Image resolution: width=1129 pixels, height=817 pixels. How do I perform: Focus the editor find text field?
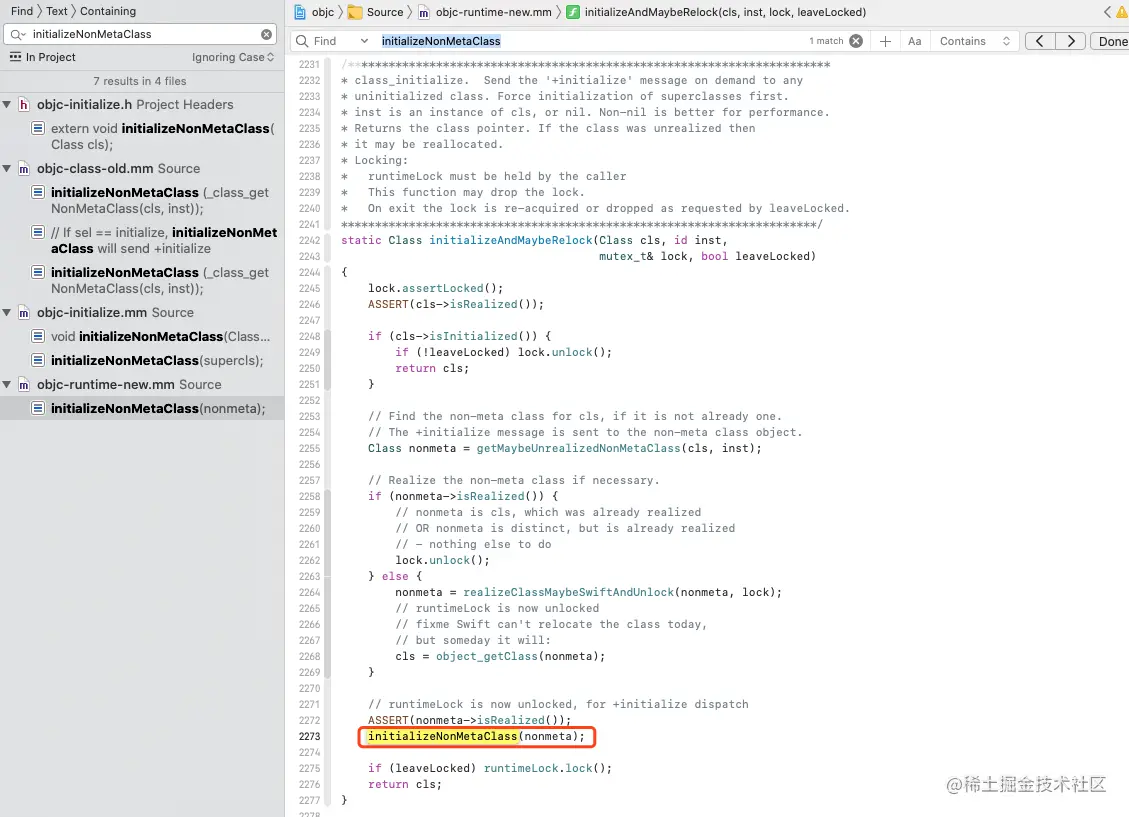(590, 41)
